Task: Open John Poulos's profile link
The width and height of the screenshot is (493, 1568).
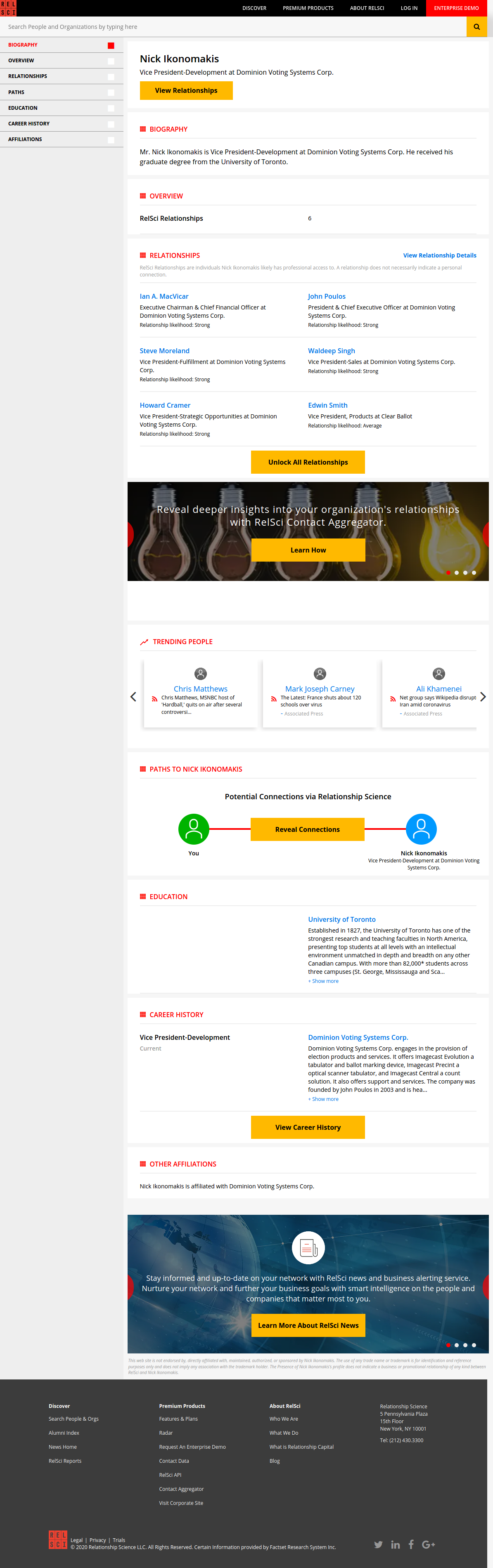Action: pos(327,296)
